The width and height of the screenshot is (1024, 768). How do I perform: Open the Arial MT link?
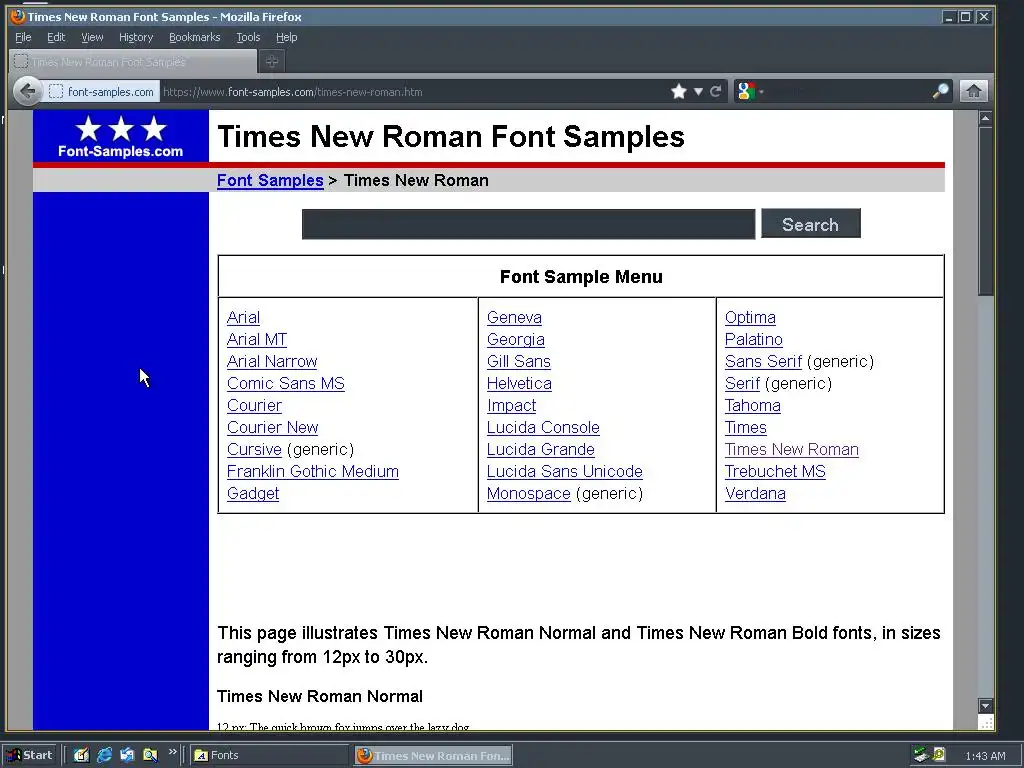257,340
